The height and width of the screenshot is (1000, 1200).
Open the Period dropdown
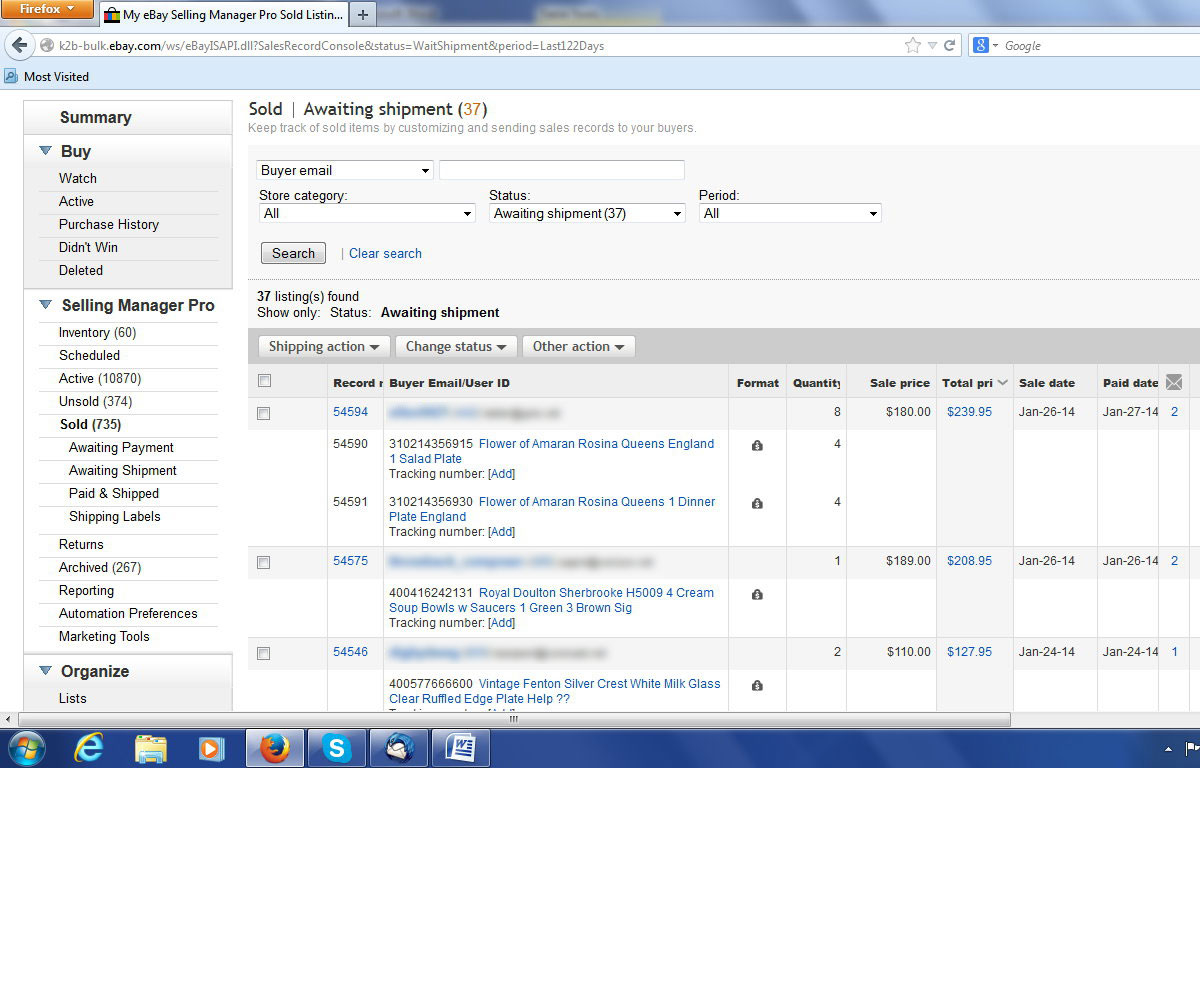coord(790,213)
